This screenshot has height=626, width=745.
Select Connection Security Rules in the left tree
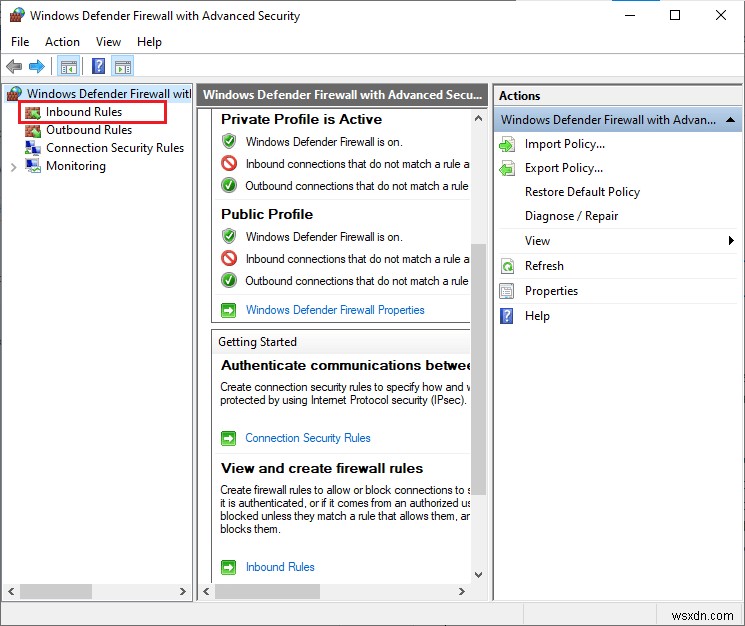(x=115, y=148)
